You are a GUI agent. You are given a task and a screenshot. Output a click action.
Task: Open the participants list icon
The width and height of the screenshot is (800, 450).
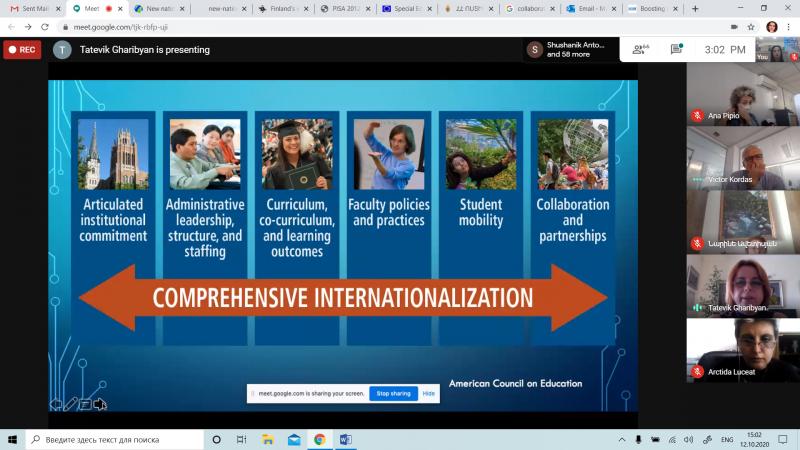tap(638, 49)
